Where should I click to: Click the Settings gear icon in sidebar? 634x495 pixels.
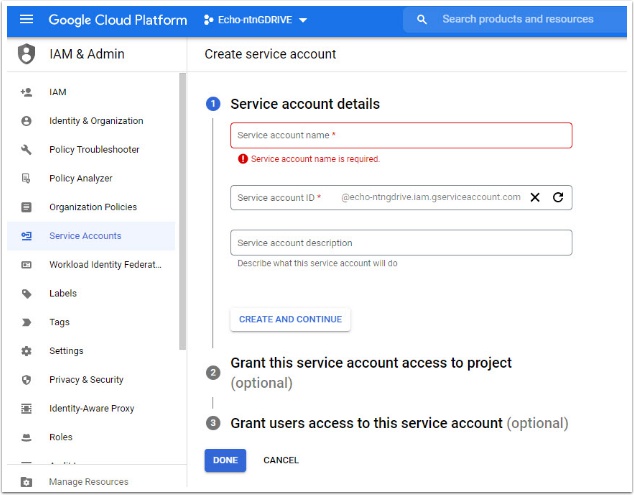click(x=26, y=351)
